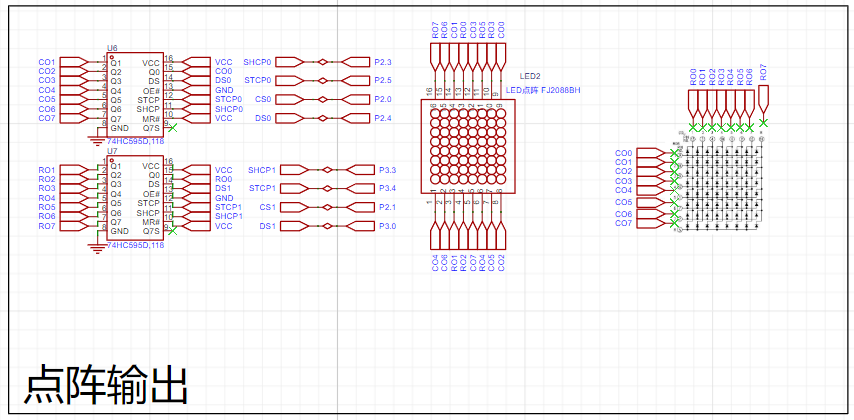Viewport: 854px width, 420px height.
Task: Click the MR# pin label inside U6
Action: (x=151, y=119)
